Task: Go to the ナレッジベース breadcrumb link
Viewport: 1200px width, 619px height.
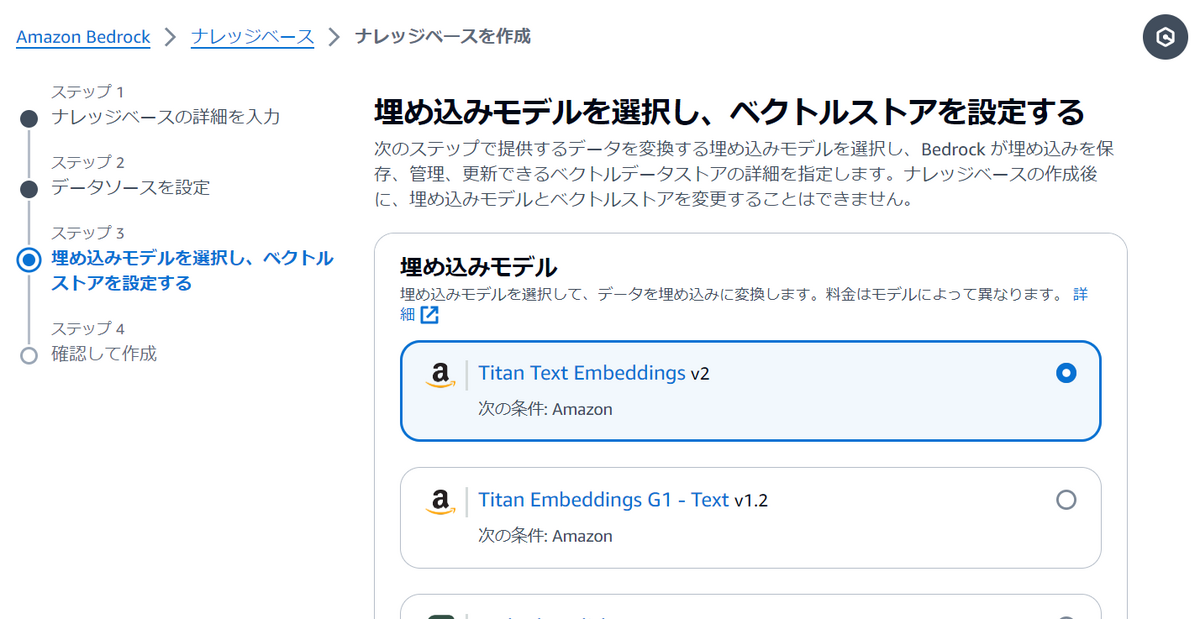Action: pyautogui.click(x=252, y=37)
